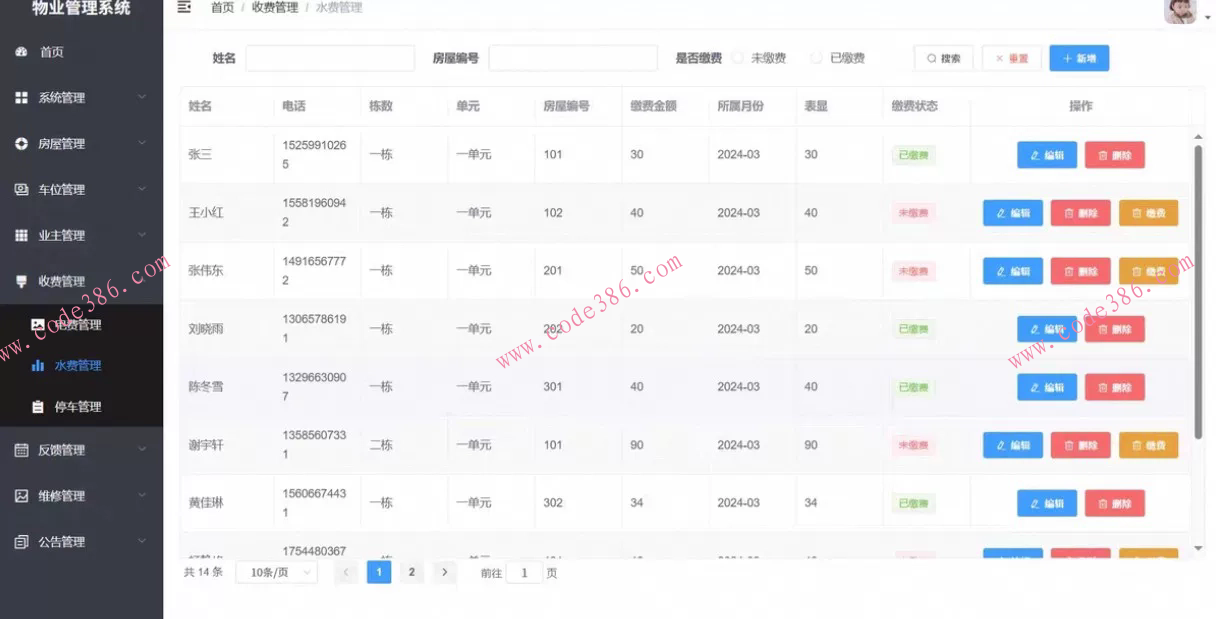Click the 停车管理 clipboard icon
The width and height of the screenshot is (1216, 619).
(38, 407)
